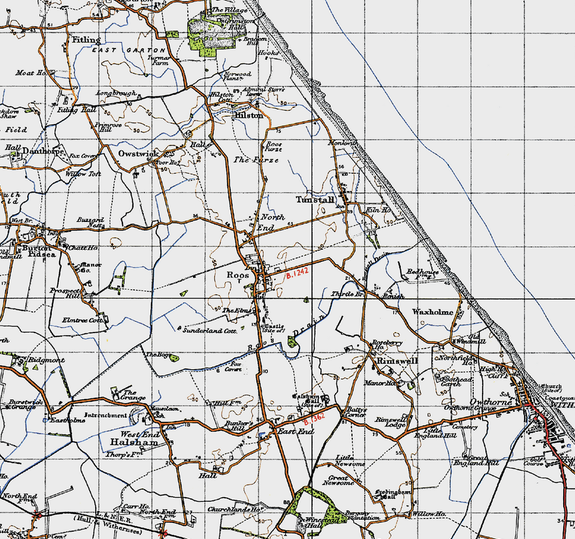This screenshot has height=539, width=575.
Task: Select the red B.1242 road number
Action: [x=297, y=273]
